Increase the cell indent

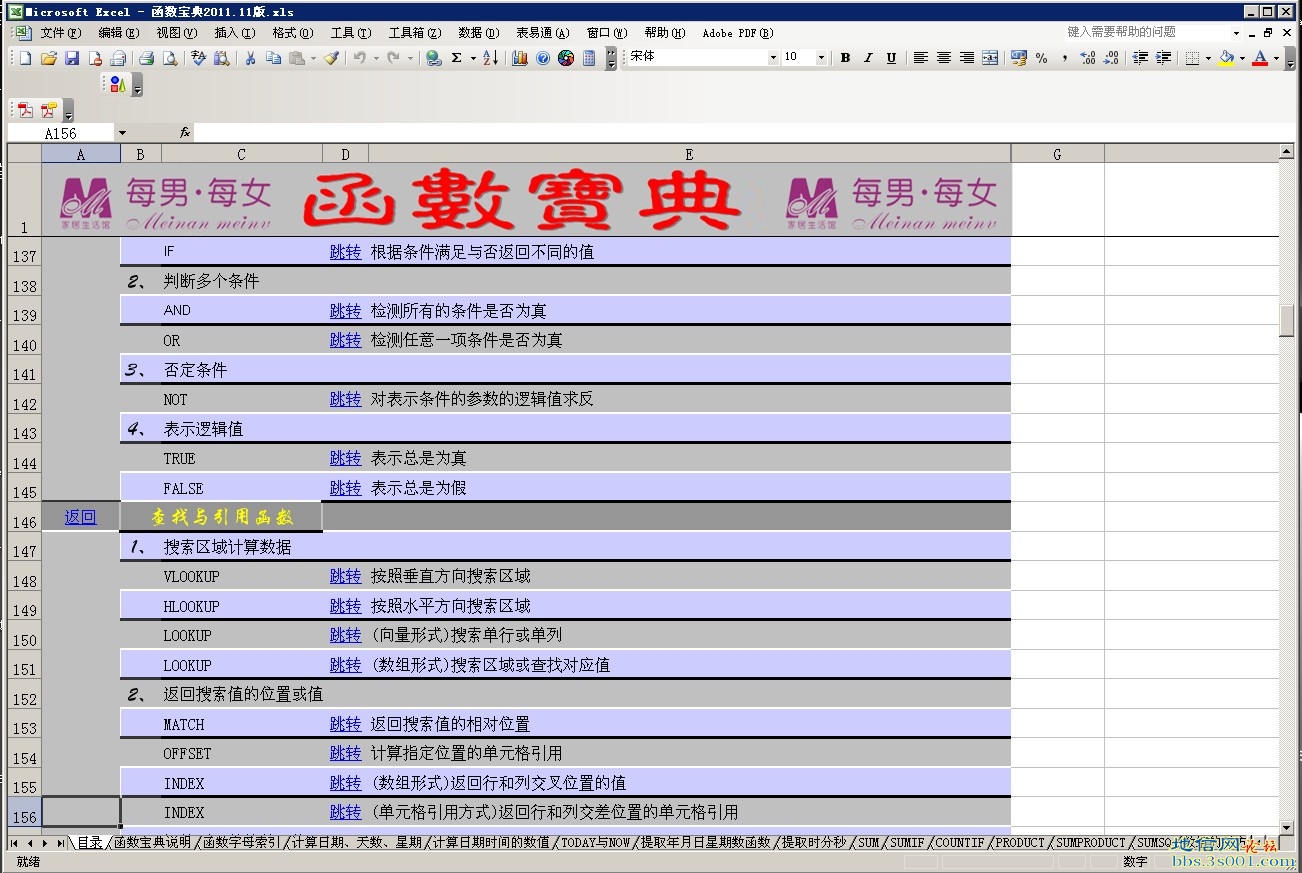click(x=1163, y=58)
